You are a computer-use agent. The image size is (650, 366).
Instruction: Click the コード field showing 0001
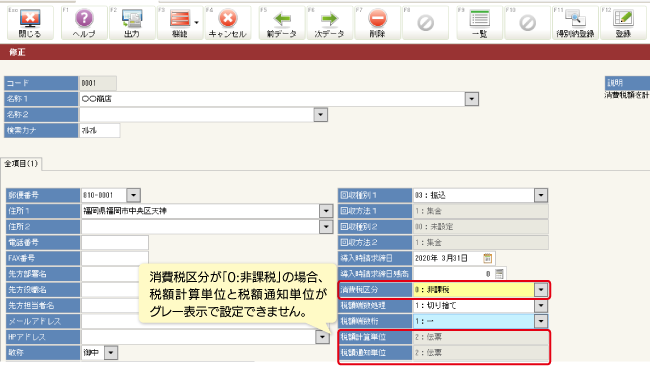pyautogui.click(x=98, y=83)
